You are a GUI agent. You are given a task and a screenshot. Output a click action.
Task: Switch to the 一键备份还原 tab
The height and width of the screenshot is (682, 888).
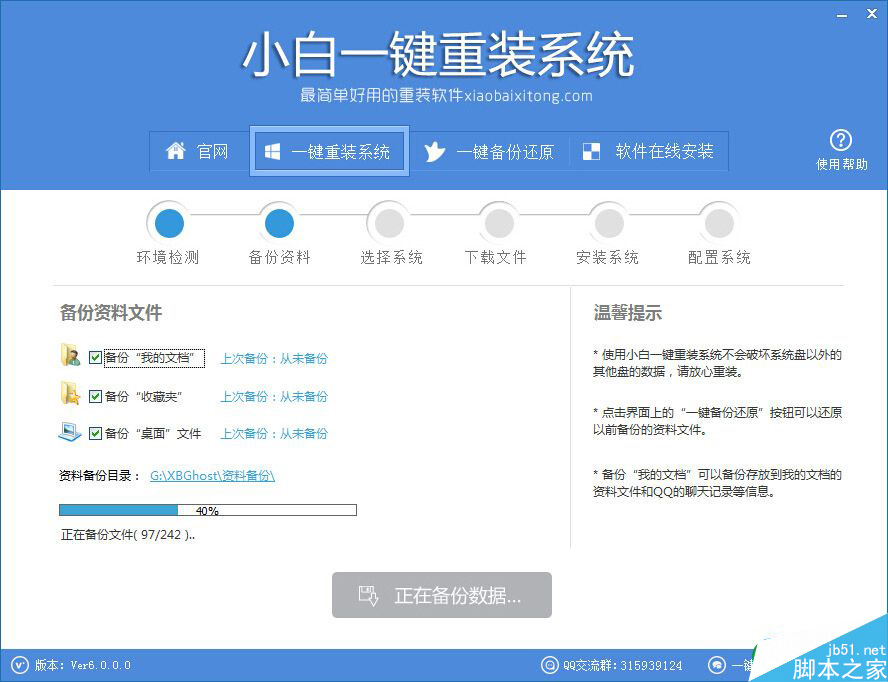(x=490, y=151)
